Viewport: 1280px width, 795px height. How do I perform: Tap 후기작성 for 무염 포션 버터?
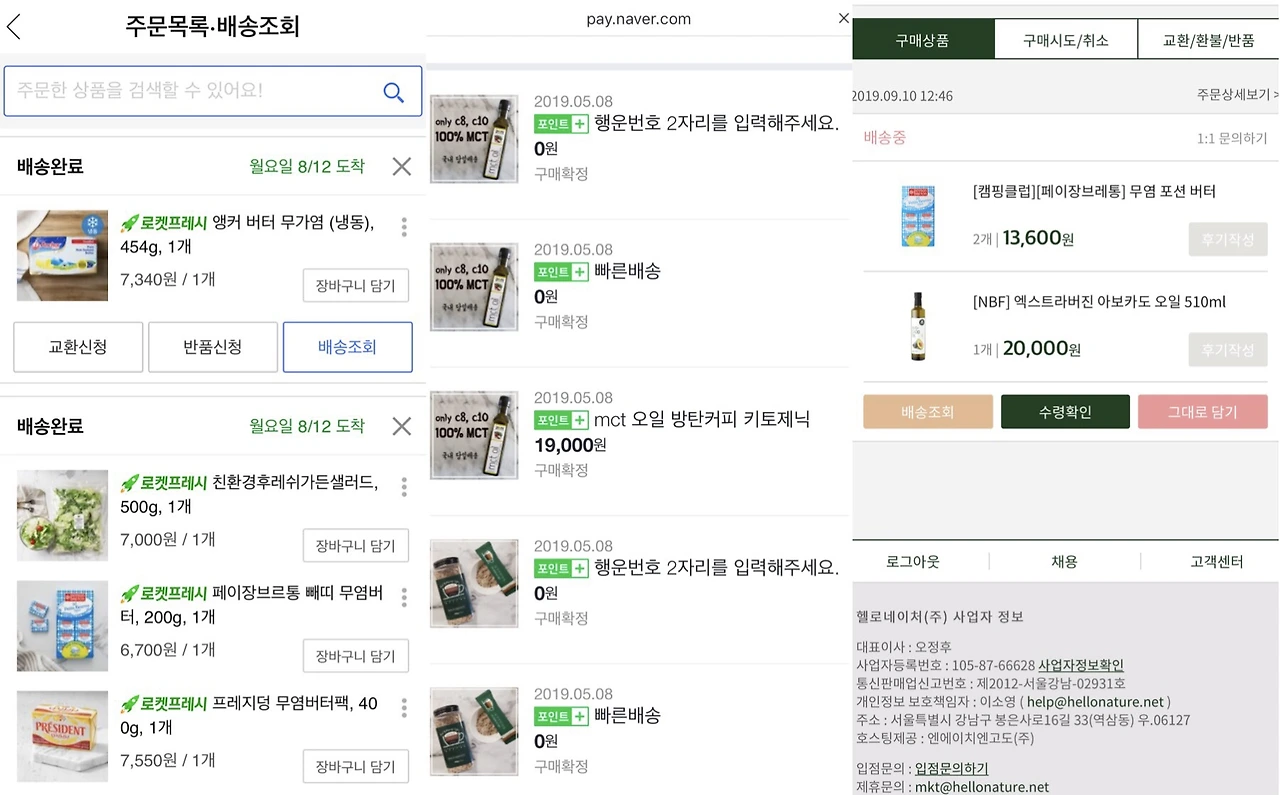click(x=1227, y=239)
